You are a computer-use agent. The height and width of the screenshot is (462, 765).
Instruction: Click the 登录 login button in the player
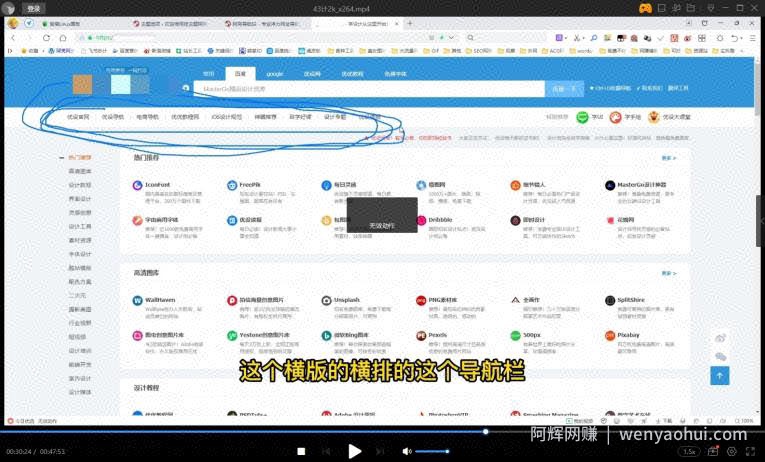[x=34, y=9]
